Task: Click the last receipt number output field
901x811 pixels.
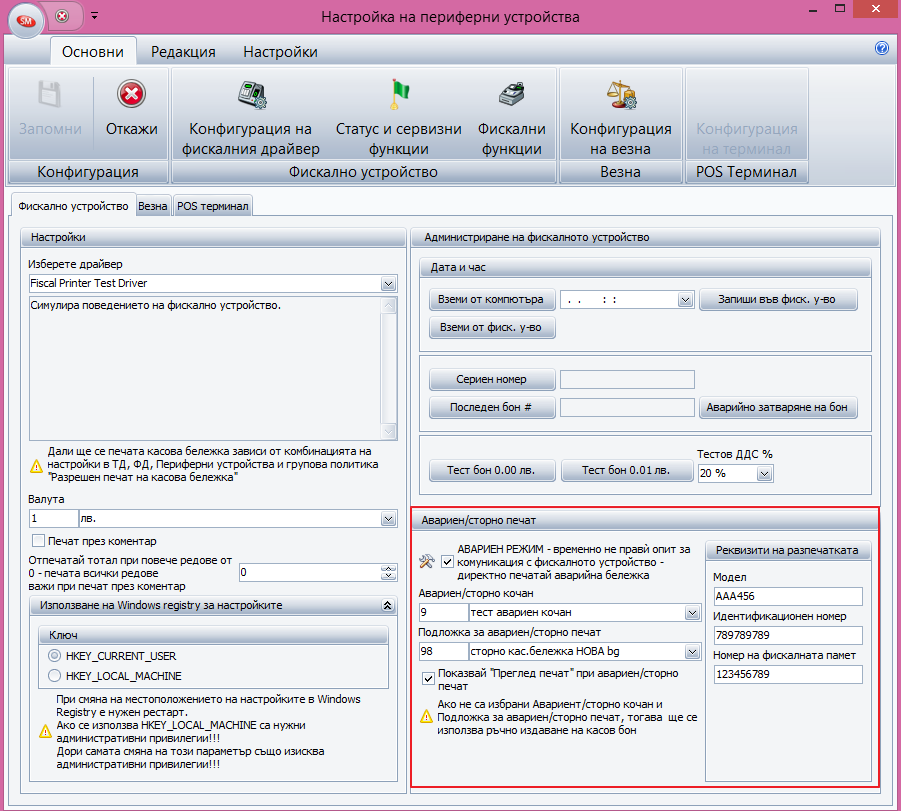Action: pos(627,408)
